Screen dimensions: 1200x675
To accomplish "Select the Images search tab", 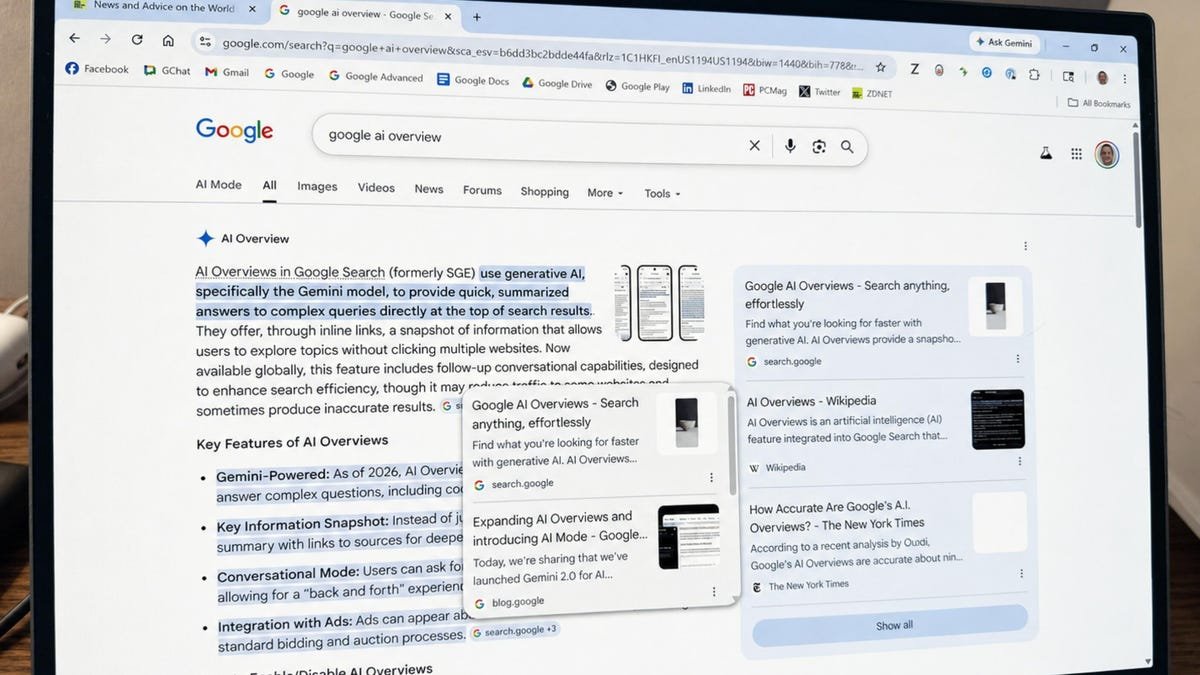I will (x=317, y=187).
